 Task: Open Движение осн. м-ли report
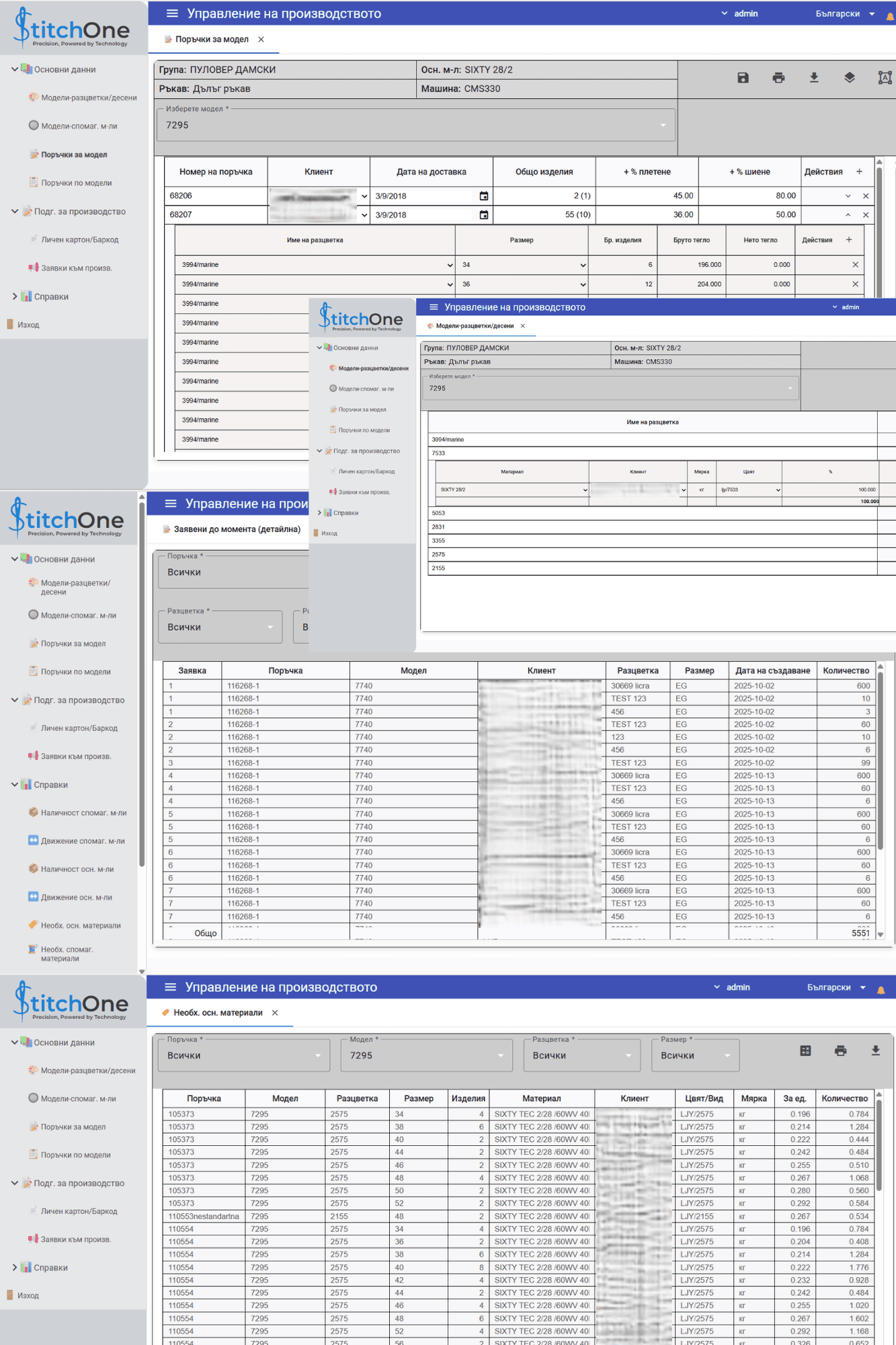[x=76, y=898]
